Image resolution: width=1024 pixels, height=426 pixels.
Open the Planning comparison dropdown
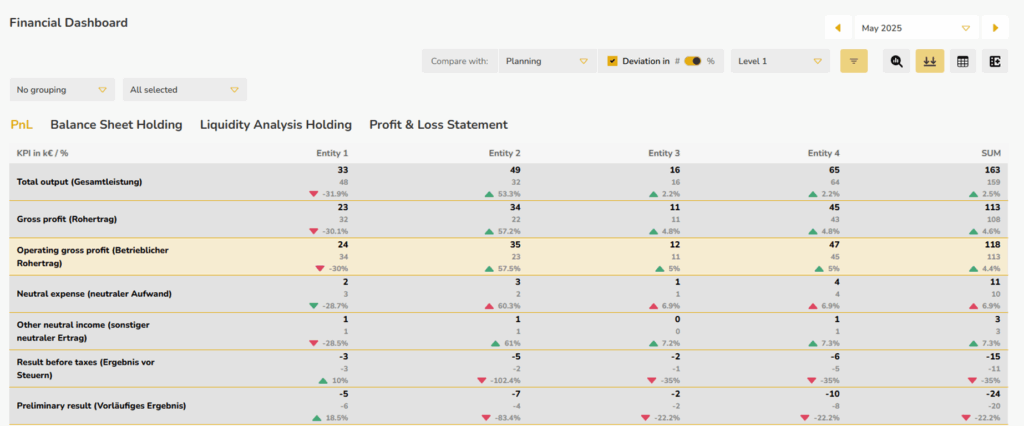click(545, 61)
